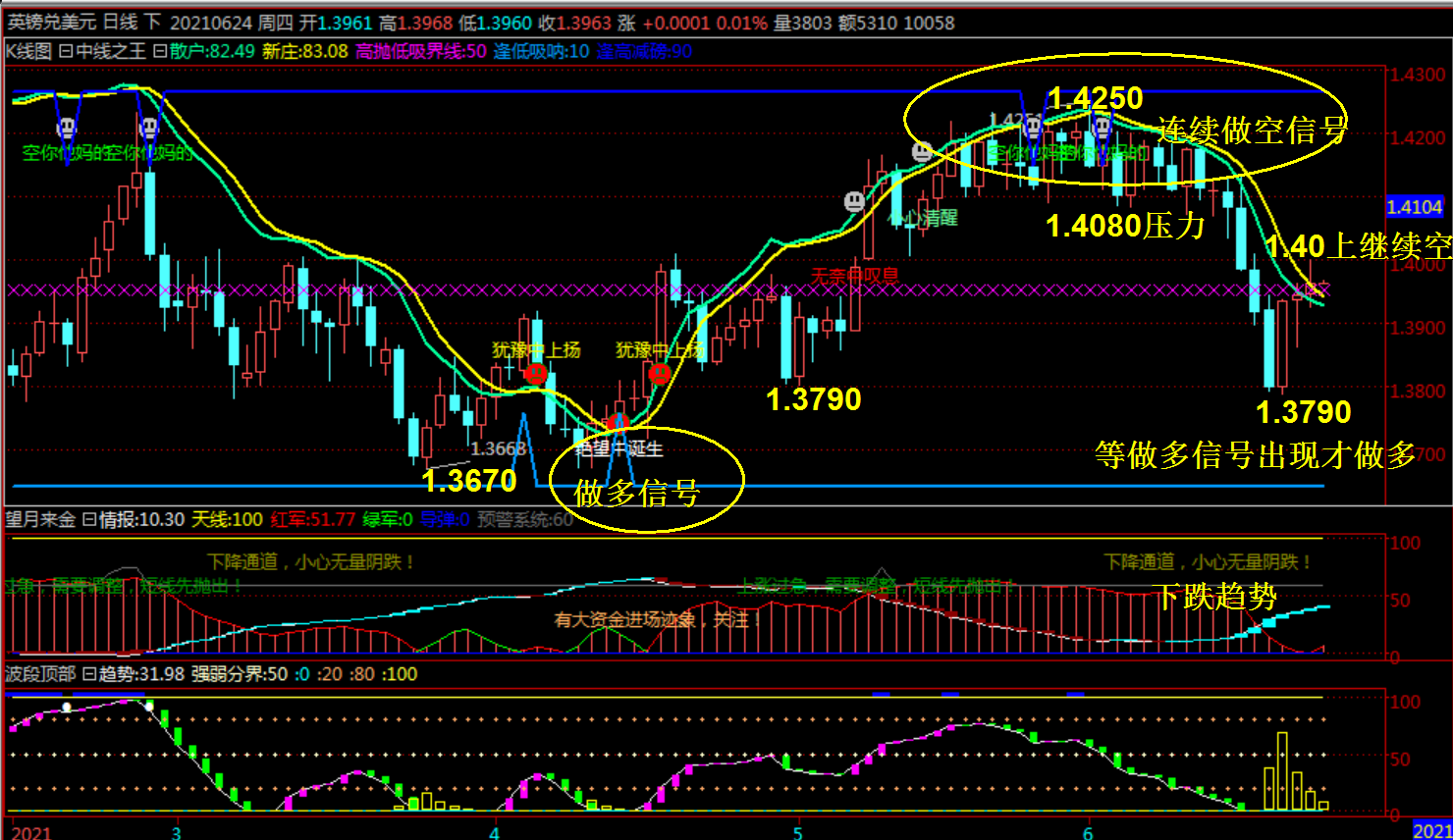Click the first red ball marker under 犹豫中上扬

(x=535, y=373)
